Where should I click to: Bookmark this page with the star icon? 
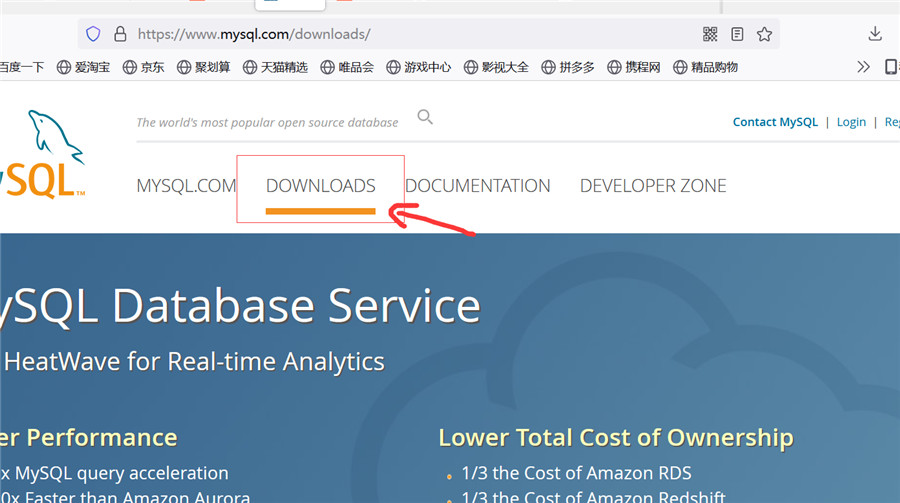(764, 34)
